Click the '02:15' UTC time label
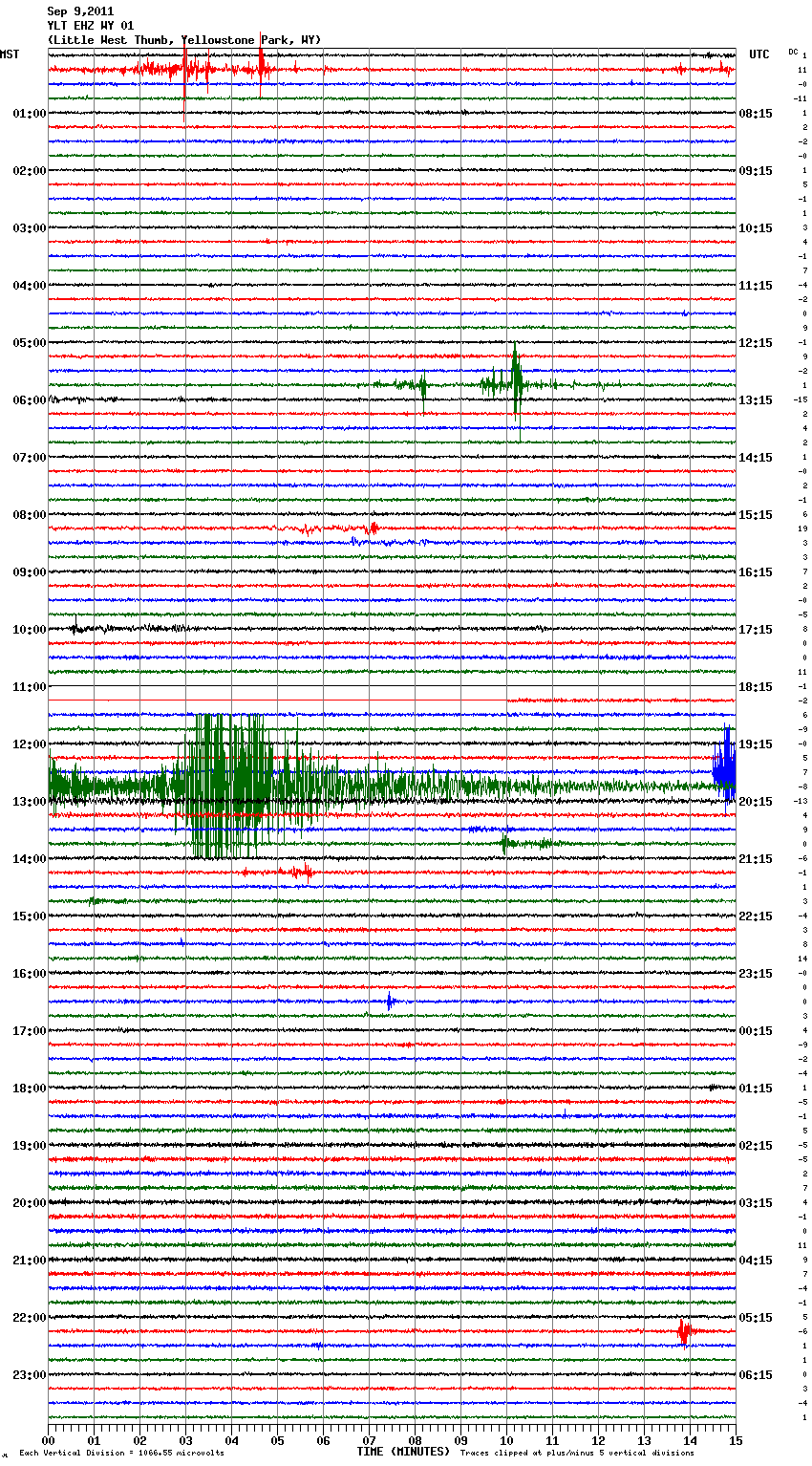The width and height of the screenshot is (812, 1466). 756,1146
